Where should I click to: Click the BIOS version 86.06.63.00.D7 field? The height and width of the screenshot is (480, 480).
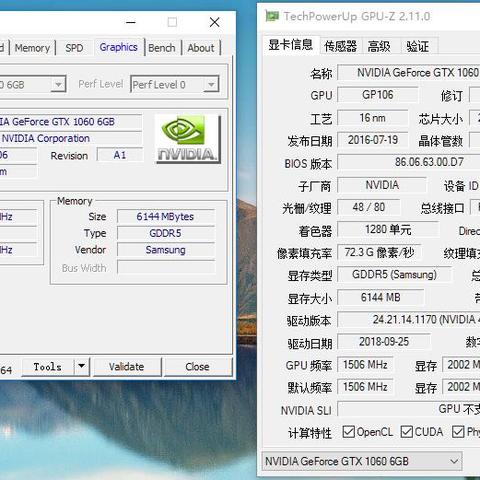coord(409,162)
